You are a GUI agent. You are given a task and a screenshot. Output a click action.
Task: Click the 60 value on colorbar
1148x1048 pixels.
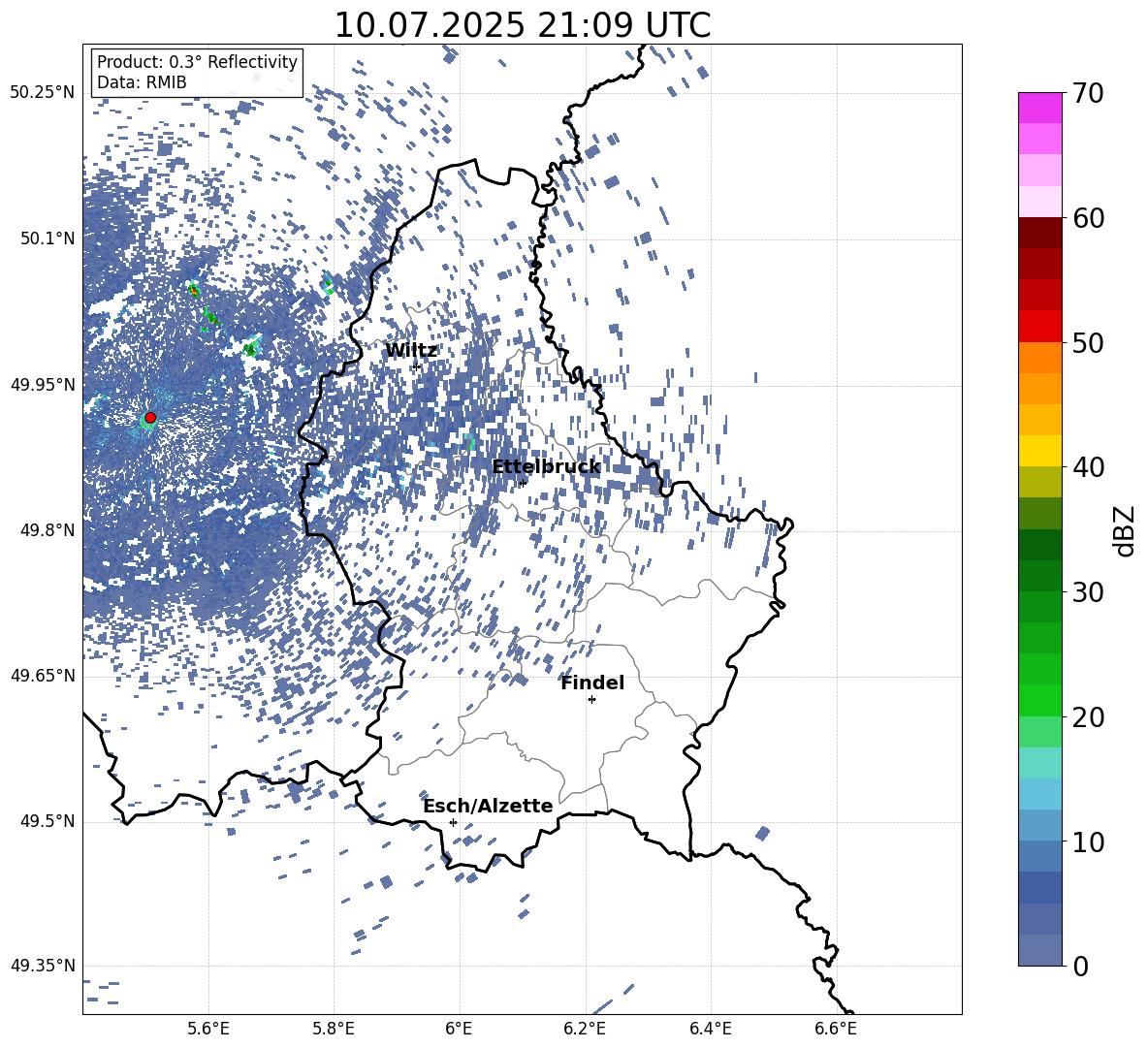tap(1088, 218)
